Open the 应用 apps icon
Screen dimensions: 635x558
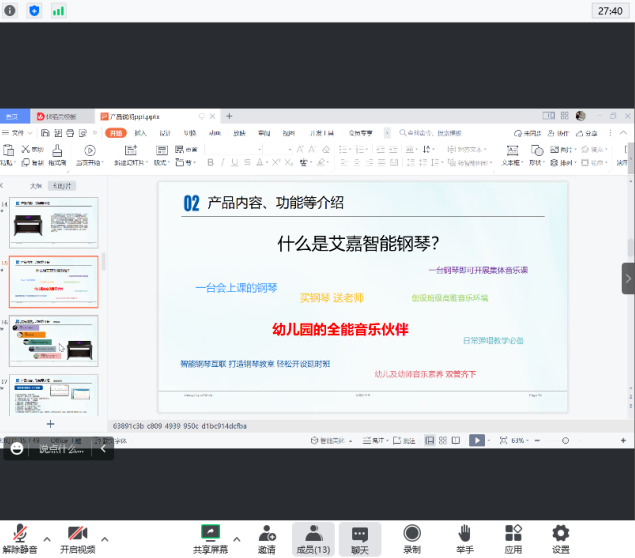[x=513, y=538]
